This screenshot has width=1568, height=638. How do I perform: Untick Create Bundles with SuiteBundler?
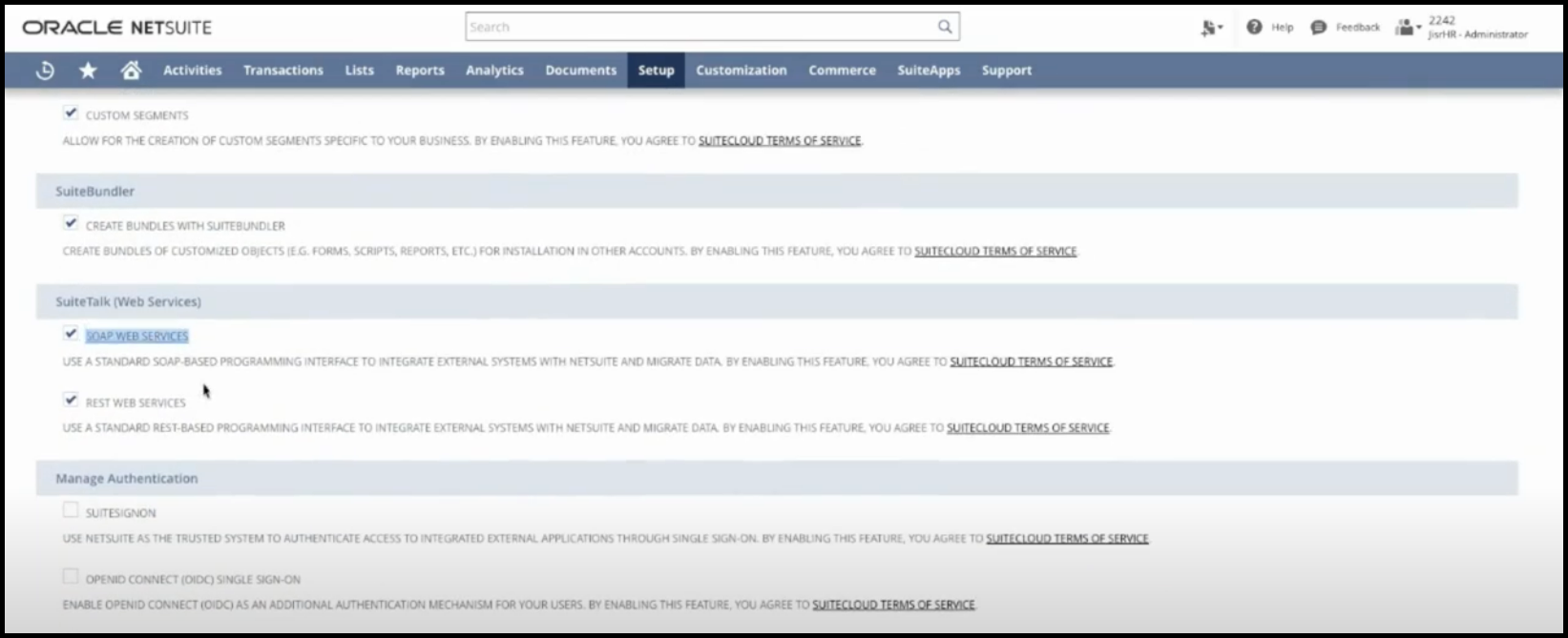(71, 223)
